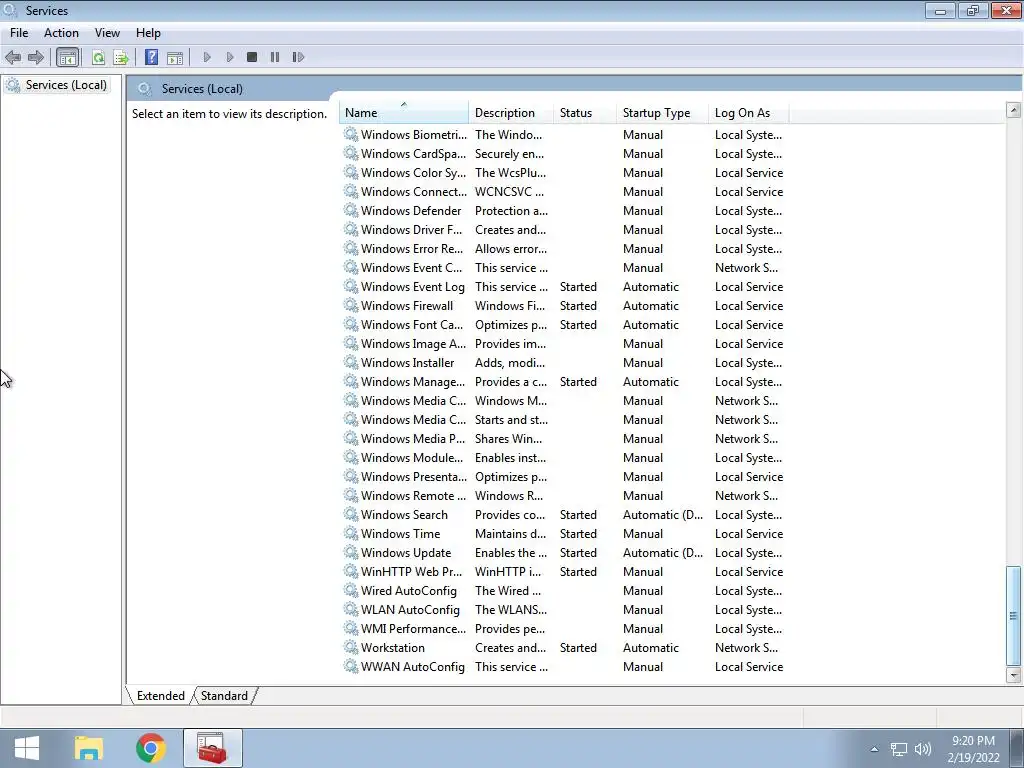Click the Automatic (D... cell for Windows Search
Screen dimensions: 1024x768
(x=663, y=515)
